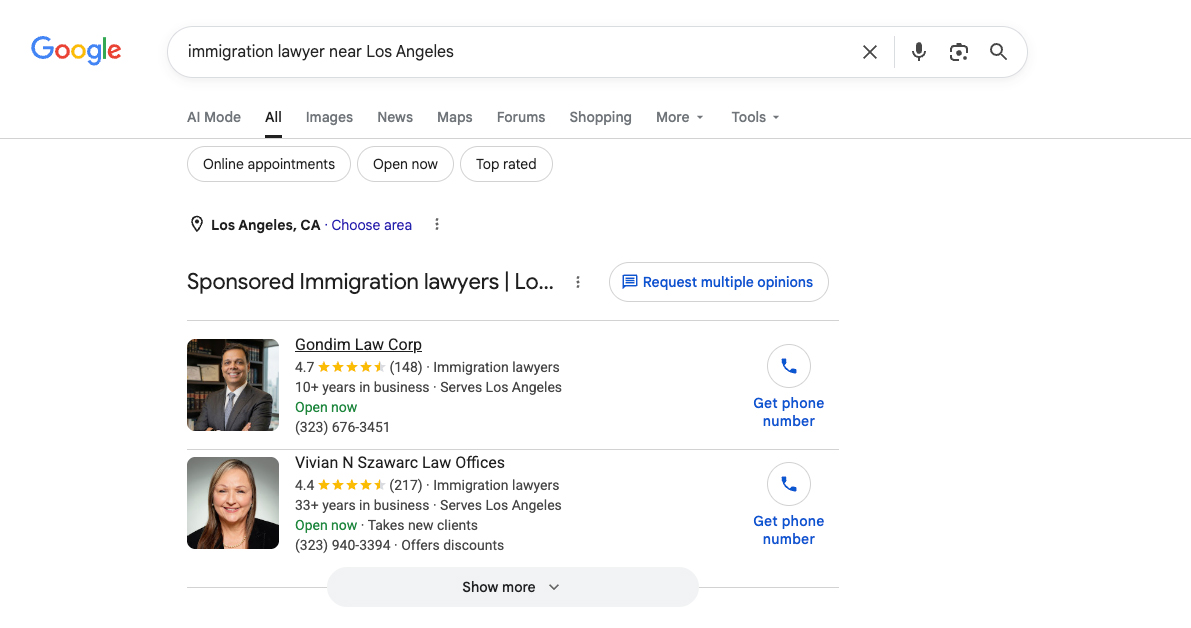Open the News tab
The image size is (1191, 628).
395,117
